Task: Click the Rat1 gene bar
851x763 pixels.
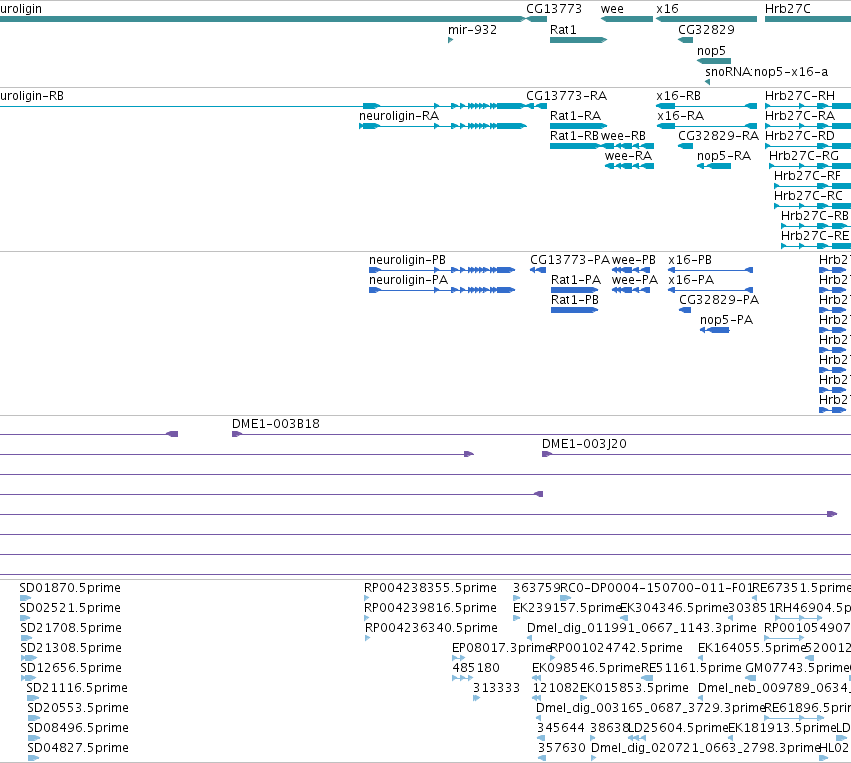Action: 578,40
